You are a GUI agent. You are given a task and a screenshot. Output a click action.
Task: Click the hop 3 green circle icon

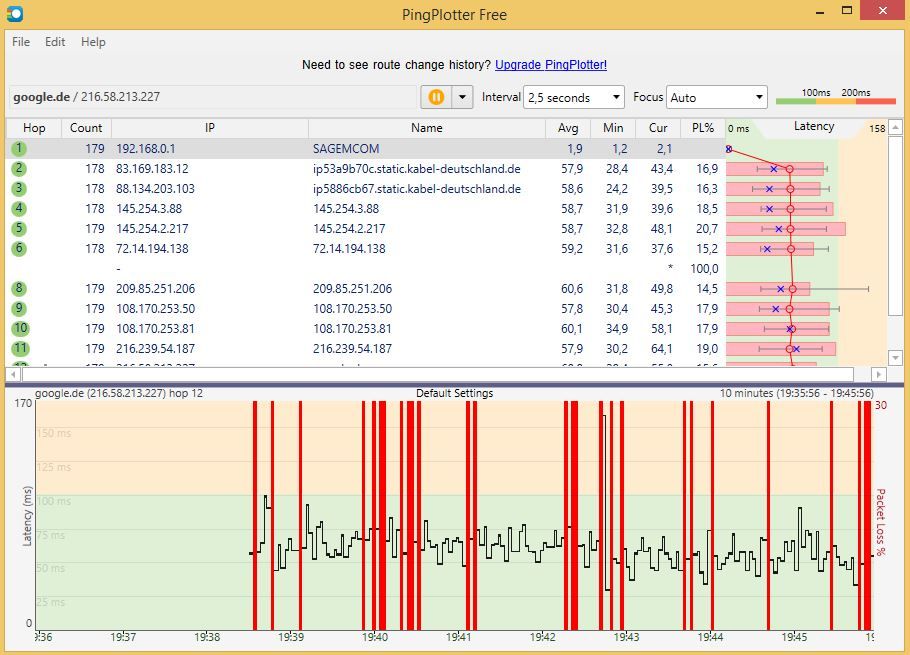[19, 188]
